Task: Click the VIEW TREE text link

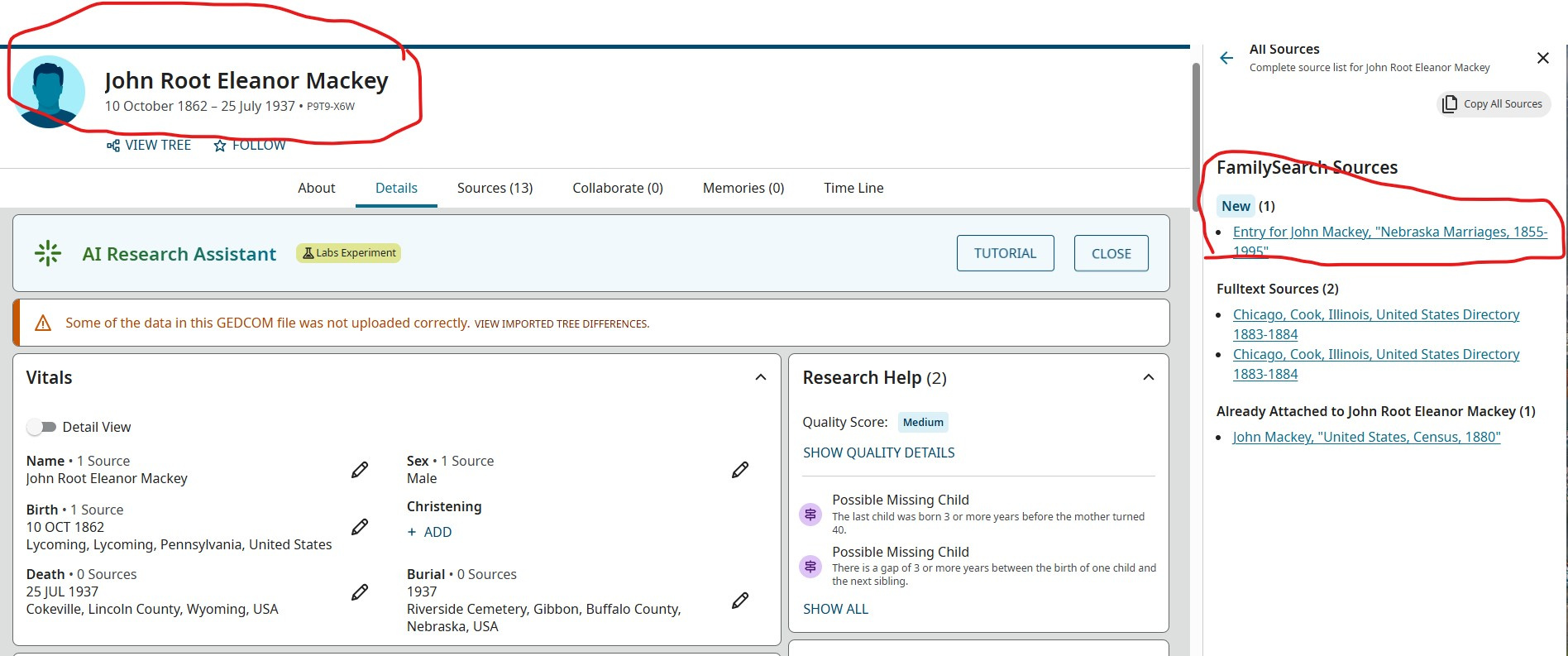Action: pos(158,146)
